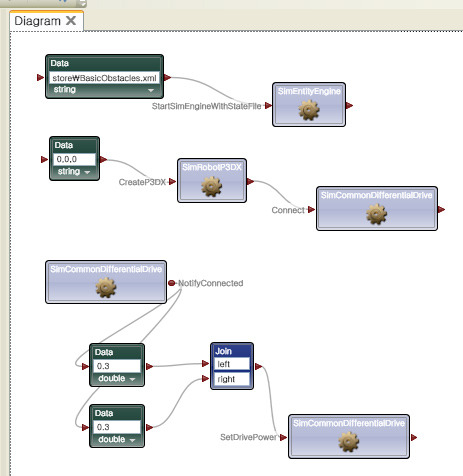The width and height of the screenshot is (463, 476).
Task: Click the input pin of upper 0.3 Data block
Action: pos(85,367)
